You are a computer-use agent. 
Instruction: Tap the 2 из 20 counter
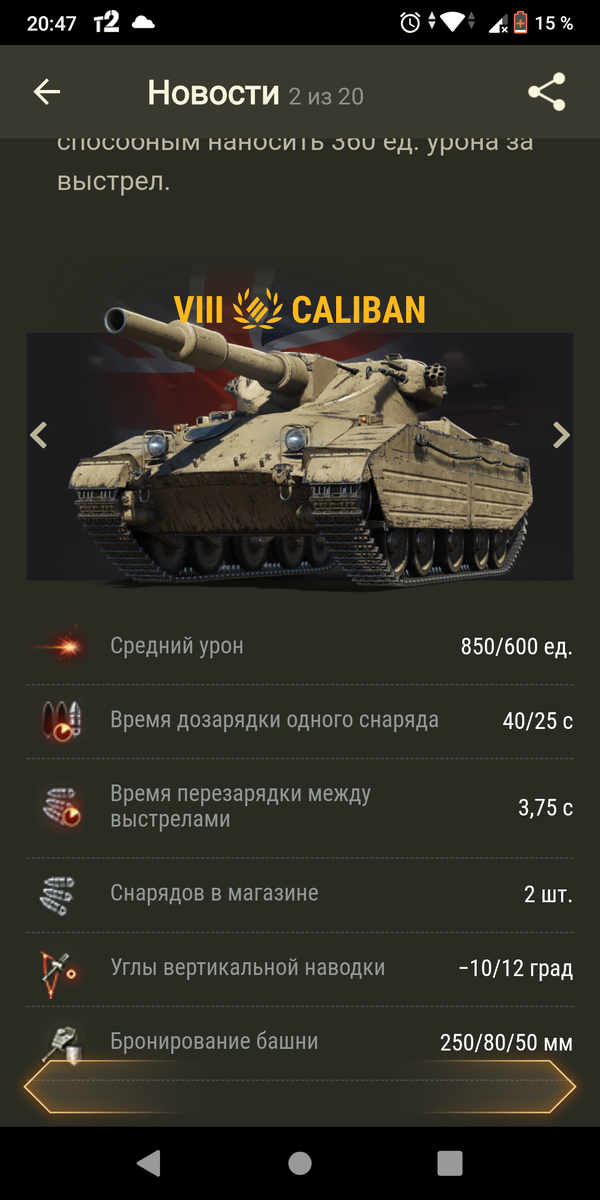click(326, 96)
